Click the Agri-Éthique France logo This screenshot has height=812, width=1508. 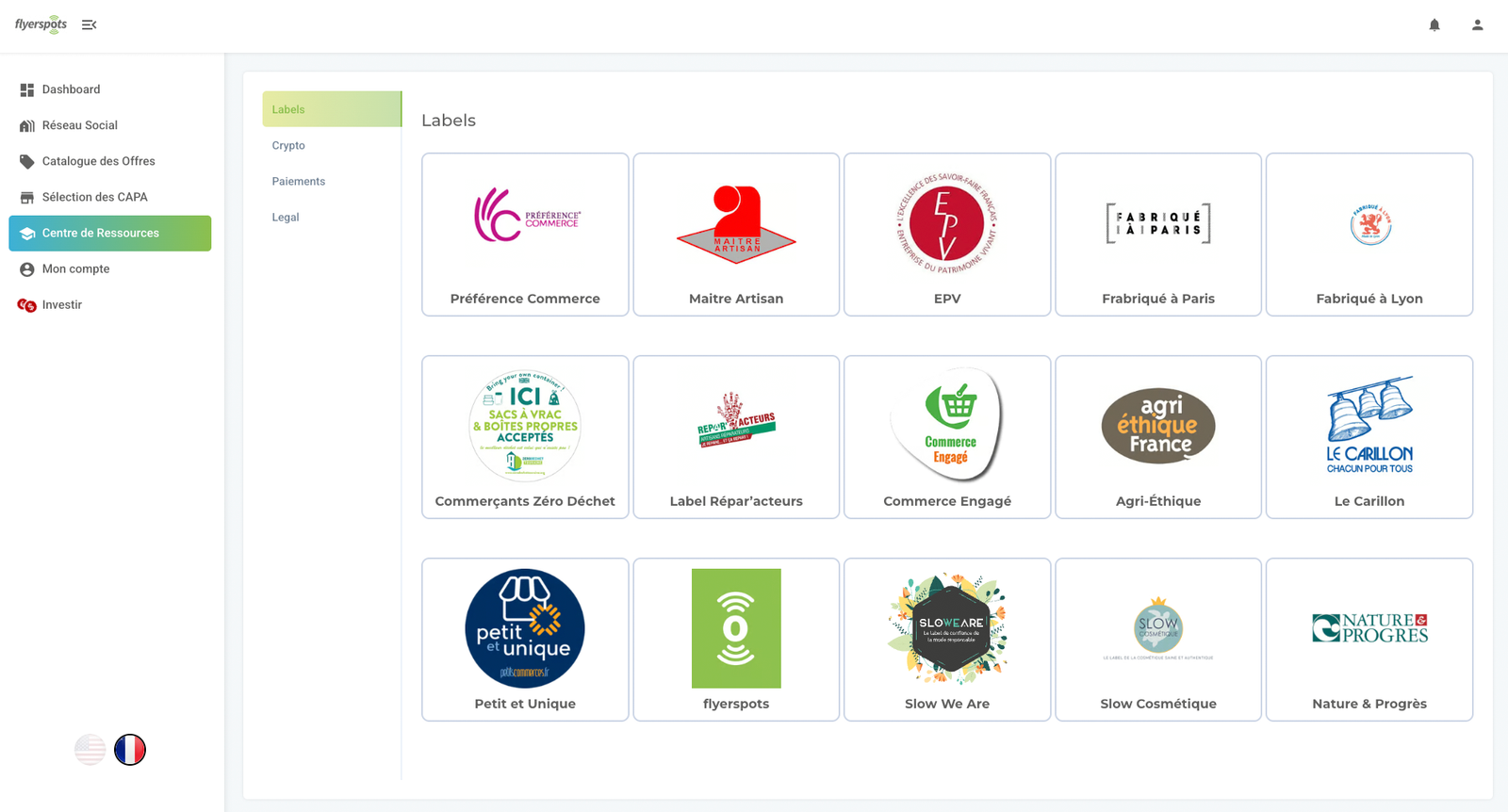click(1158, 426)
